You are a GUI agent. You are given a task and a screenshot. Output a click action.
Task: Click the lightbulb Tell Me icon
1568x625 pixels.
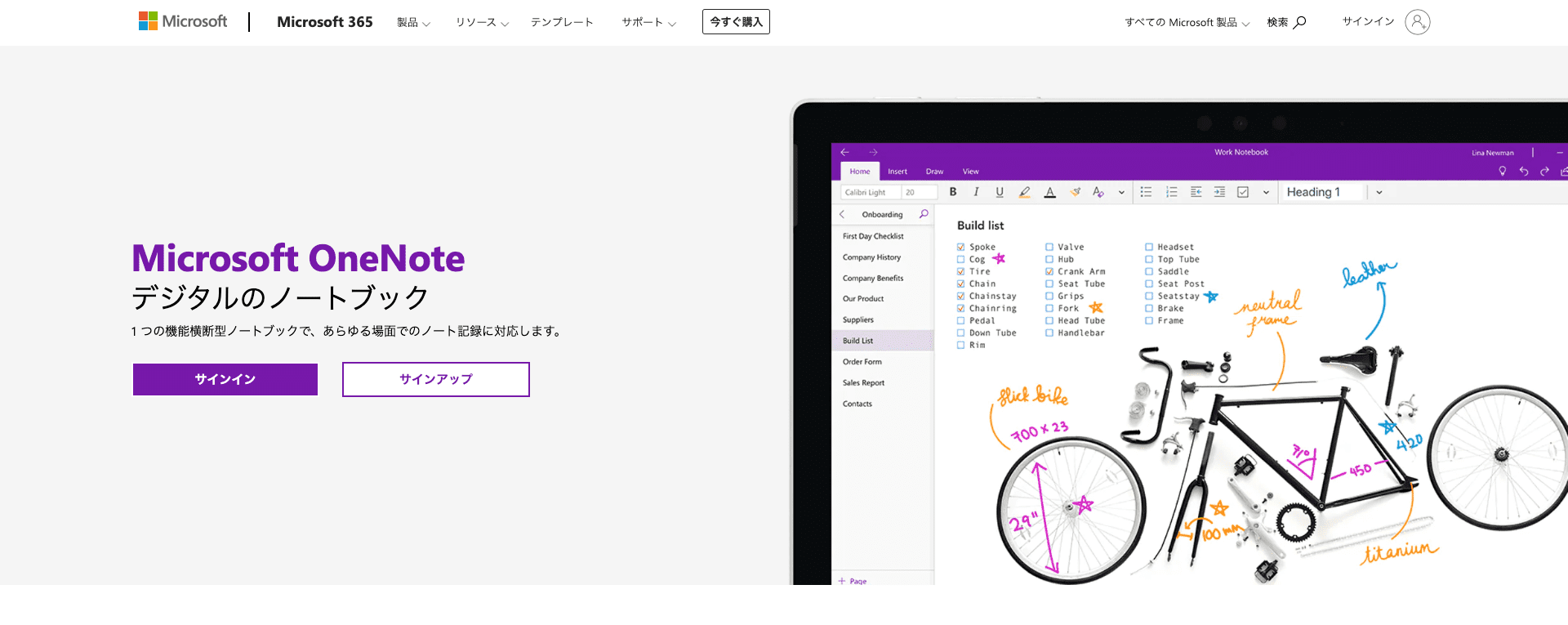pos(1502,171)
